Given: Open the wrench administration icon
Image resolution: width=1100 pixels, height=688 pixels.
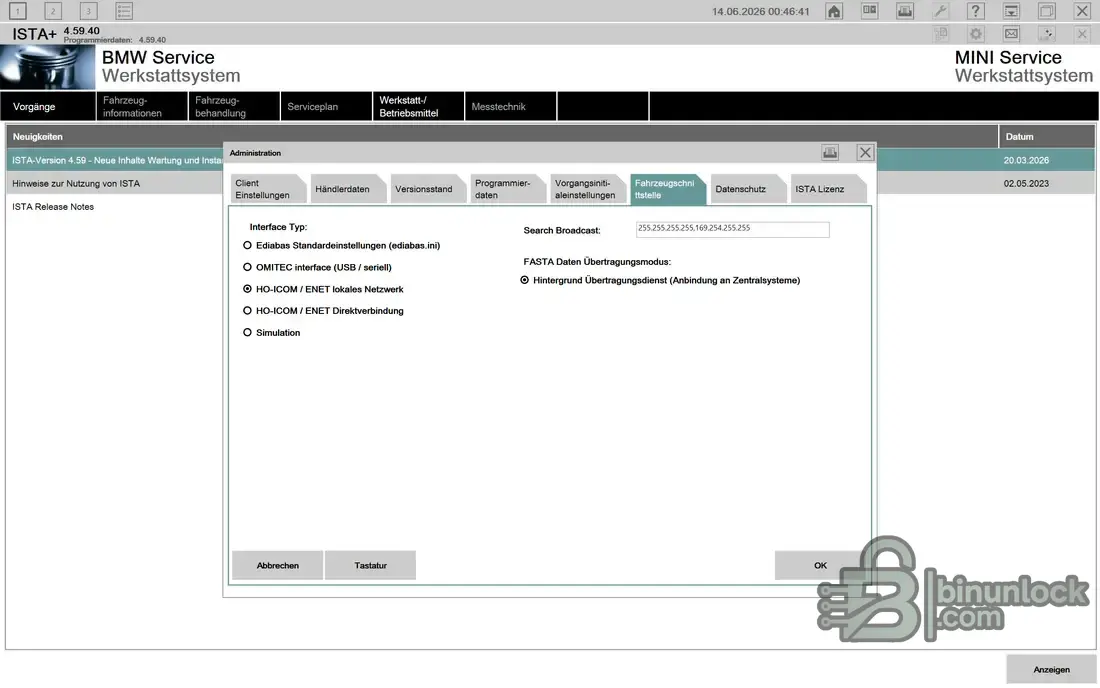Looking at the screenshot, I should (x=940, y=11).
